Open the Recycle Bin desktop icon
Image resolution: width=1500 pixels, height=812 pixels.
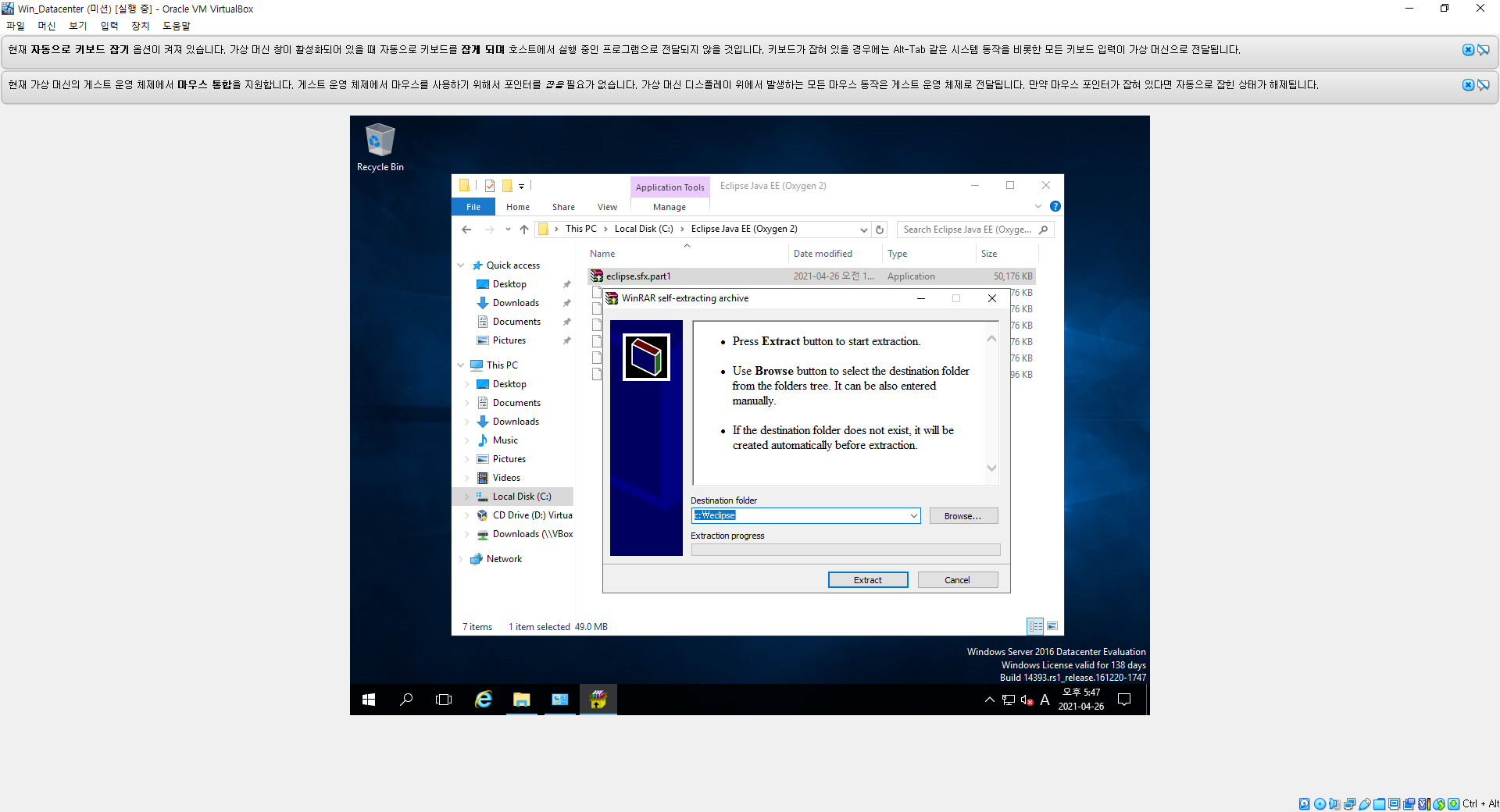tap(380, 147)
